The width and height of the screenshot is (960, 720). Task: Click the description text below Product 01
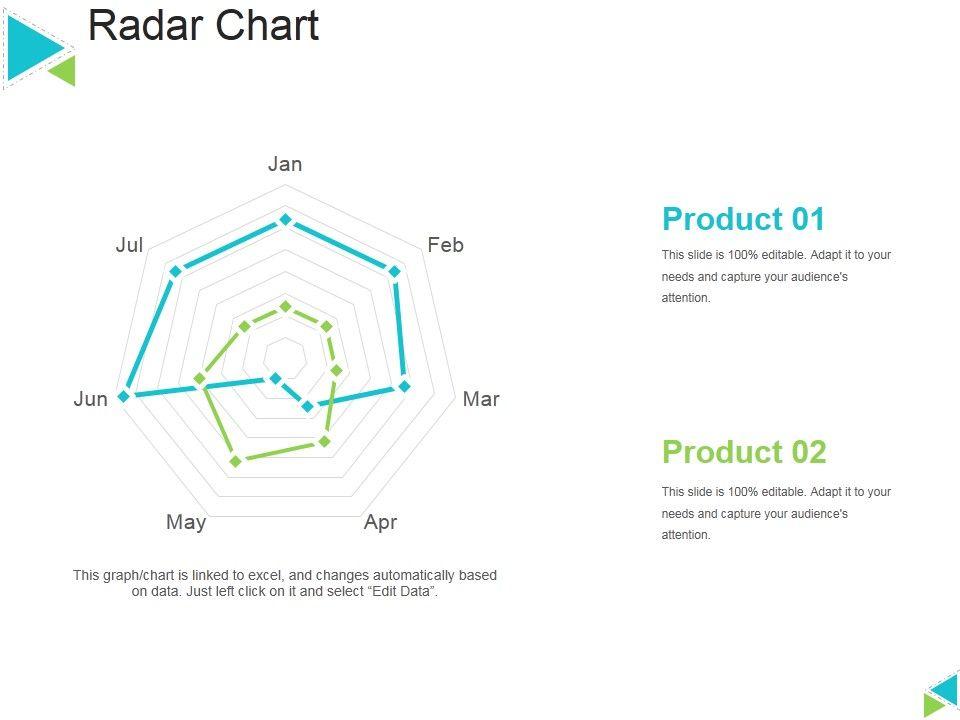776,276
